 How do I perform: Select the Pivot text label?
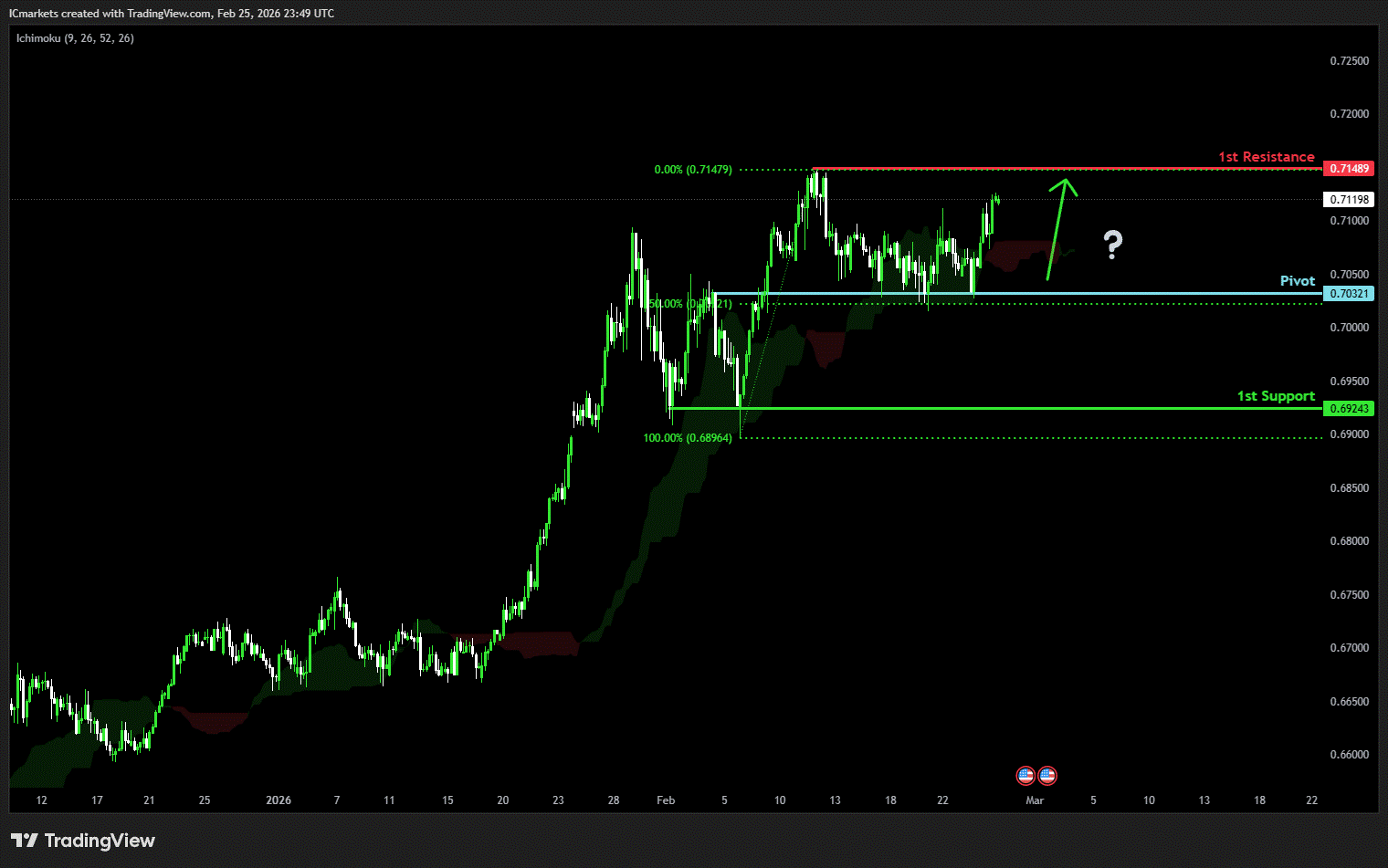[x=1297, y=281]
